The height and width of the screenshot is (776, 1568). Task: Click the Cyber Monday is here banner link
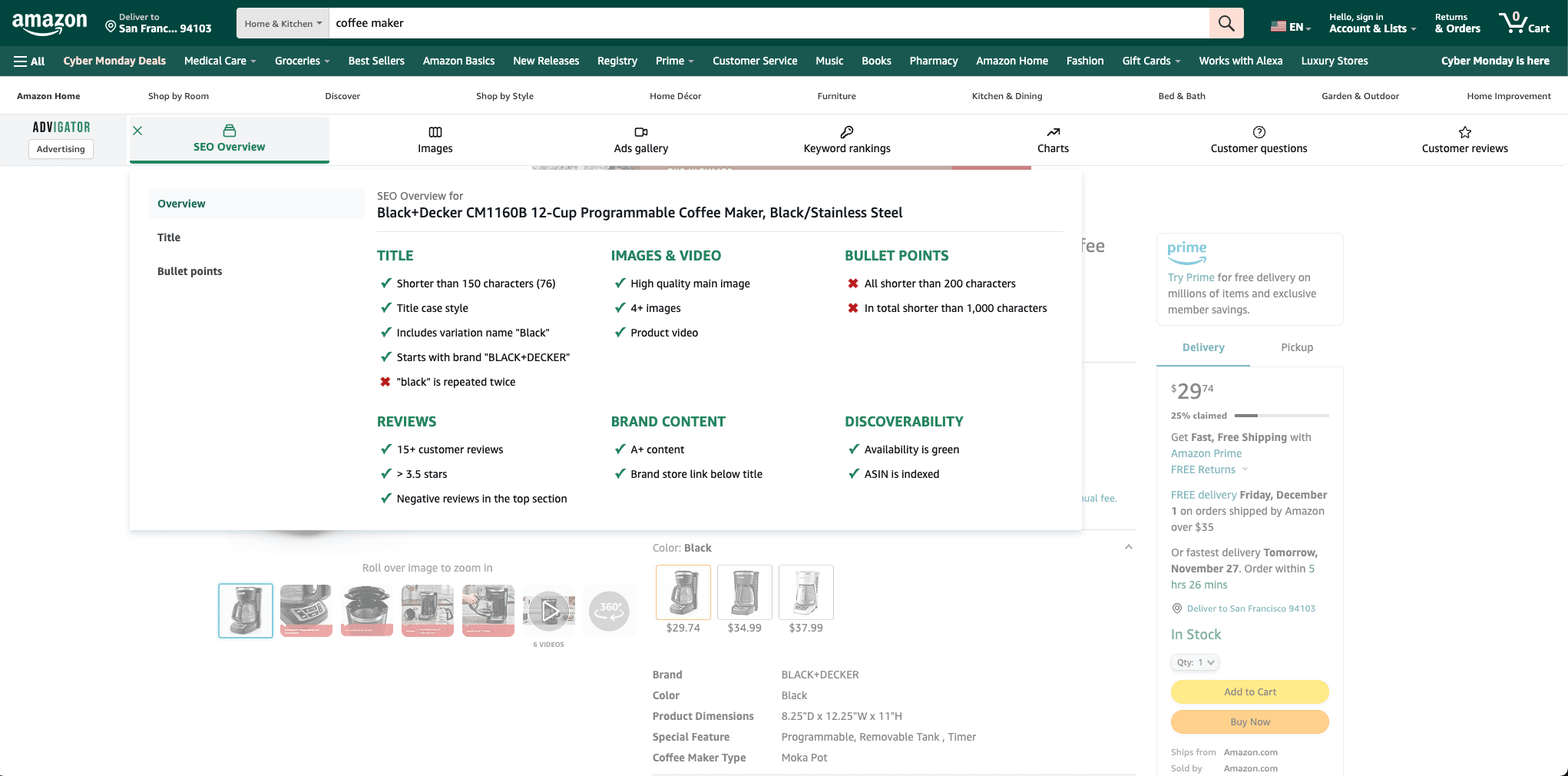click(1495, 61)
